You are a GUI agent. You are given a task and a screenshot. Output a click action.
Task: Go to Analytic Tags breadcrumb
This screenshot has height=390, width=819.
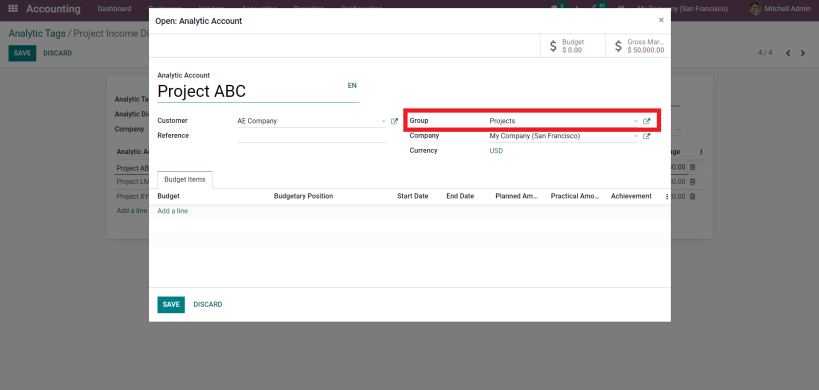37,33
